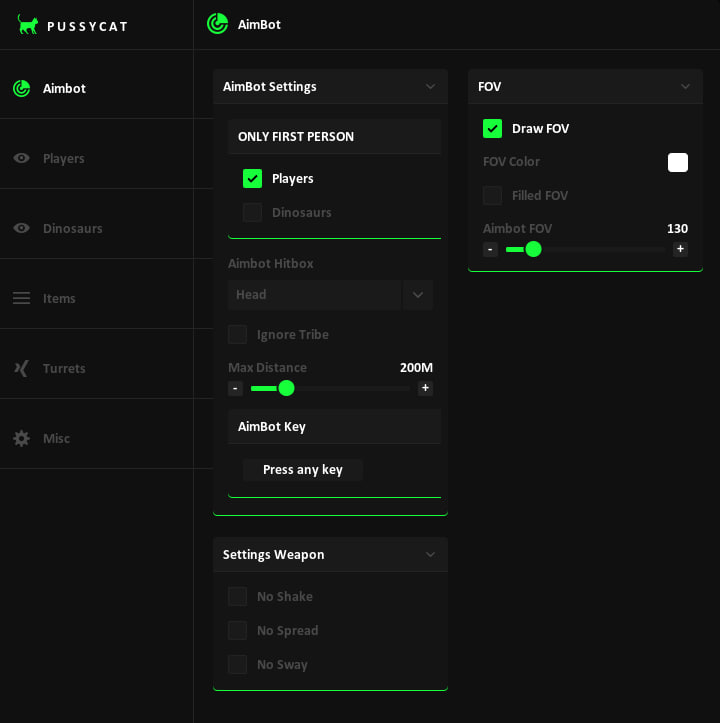
Task: Collapse the AimBot Settings panel chevron
Action: [430, 87]
